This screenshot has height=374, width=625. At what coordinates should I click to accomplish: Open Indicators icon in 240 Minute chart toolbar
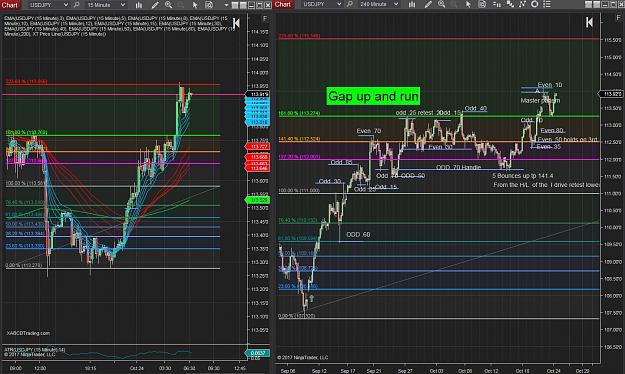pyautogui.click(x=510, y=4)
